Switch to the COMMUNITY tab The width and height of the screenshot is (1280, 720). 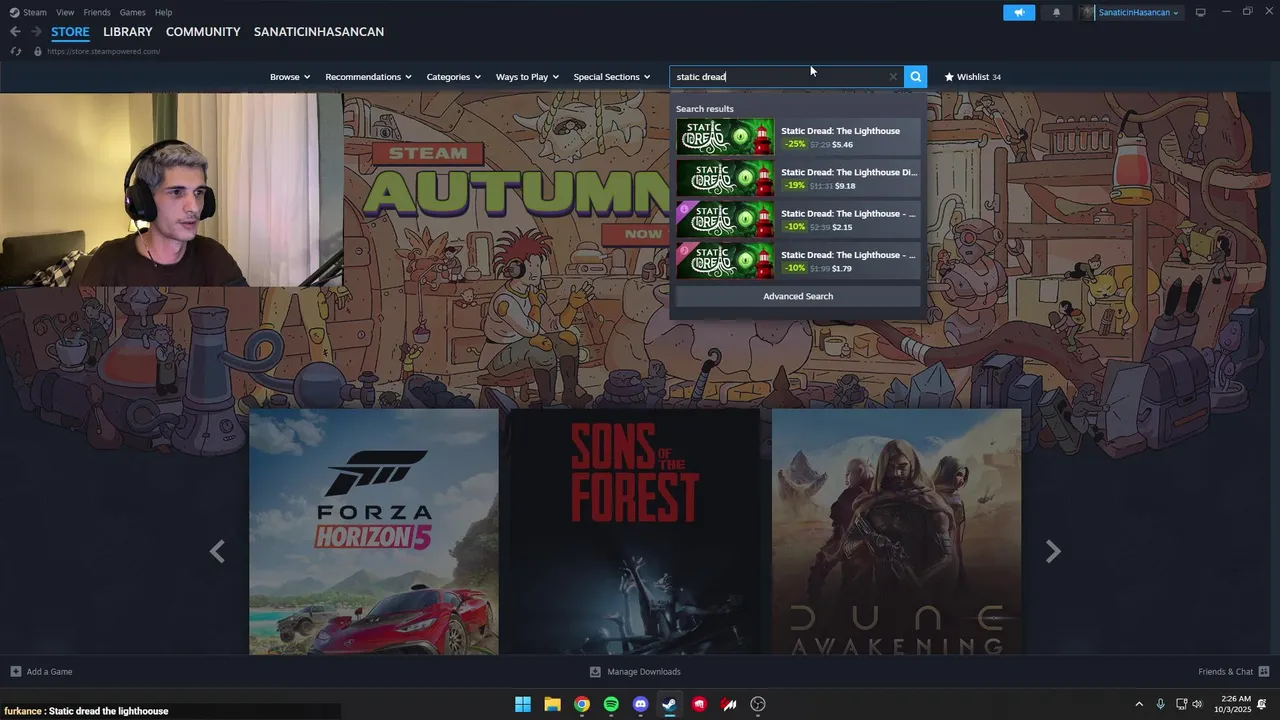(x=203, y=32)
